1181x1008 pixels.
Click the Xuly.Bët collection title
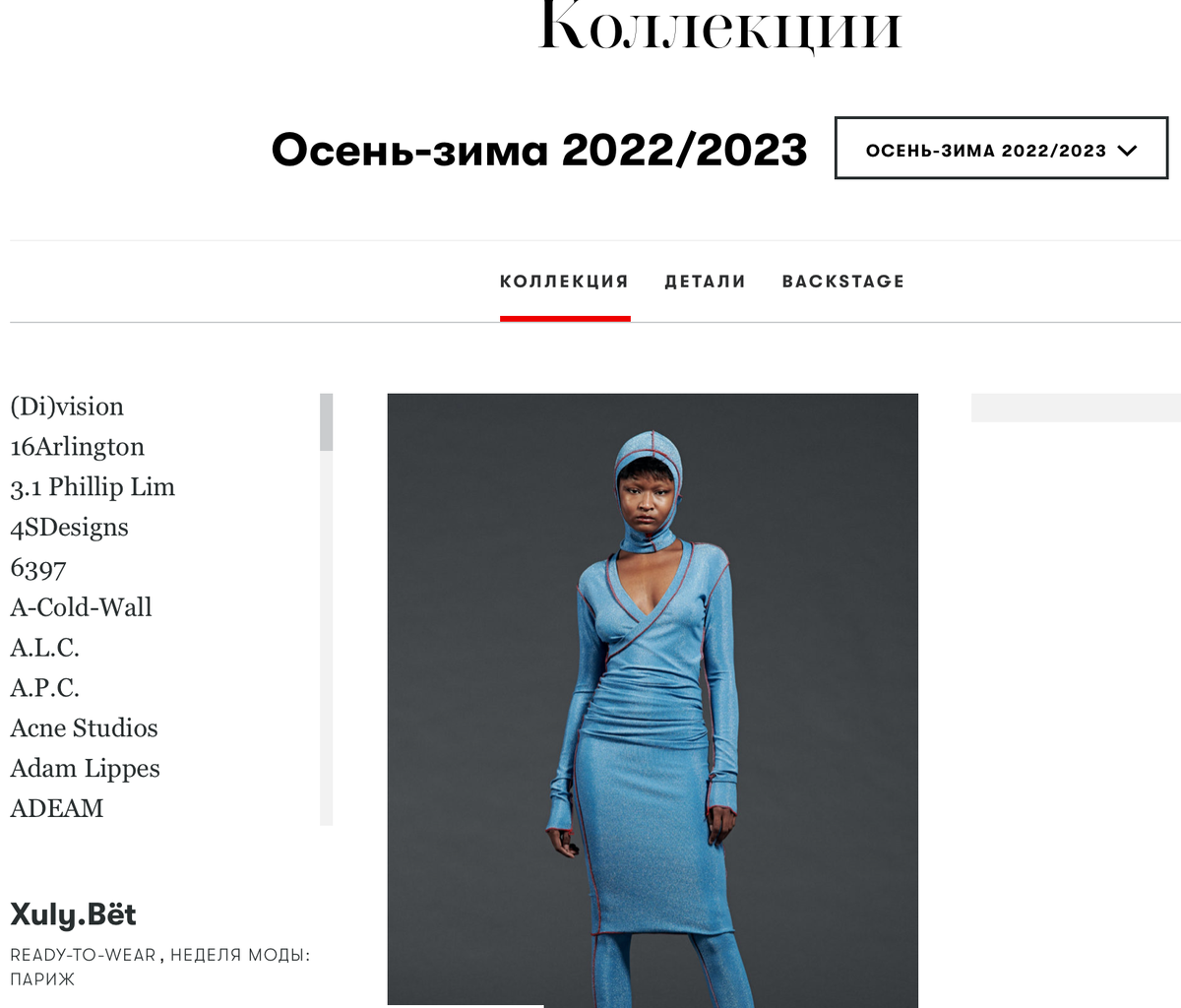(x=73, y=914)
